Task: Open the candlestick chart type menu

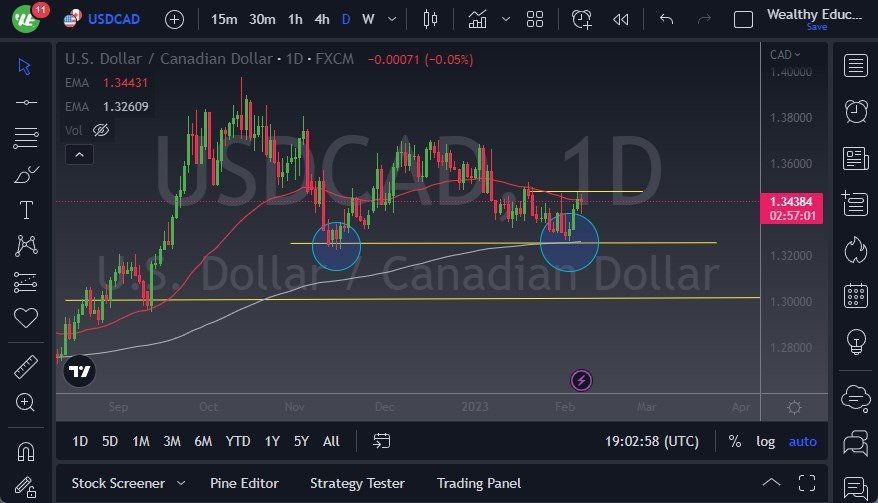Action: click(430, 20)
